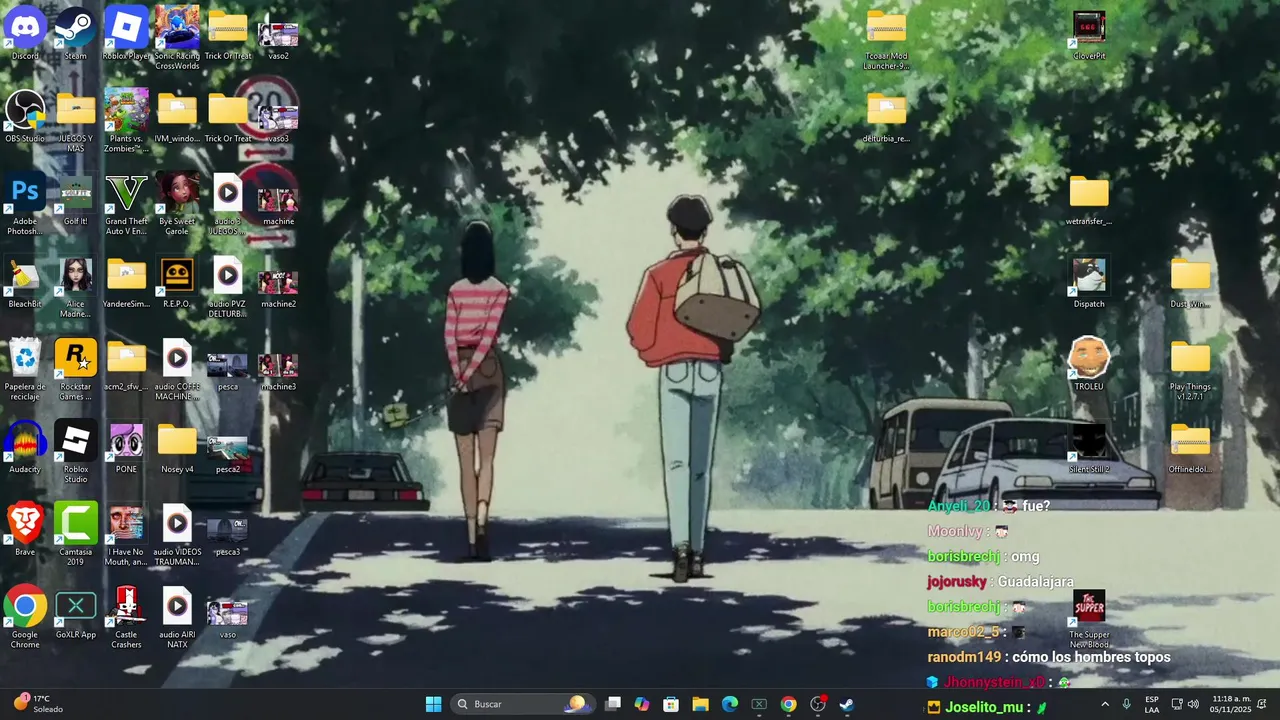Launch Bye Sweet Carole shortcut

point(177,203)
